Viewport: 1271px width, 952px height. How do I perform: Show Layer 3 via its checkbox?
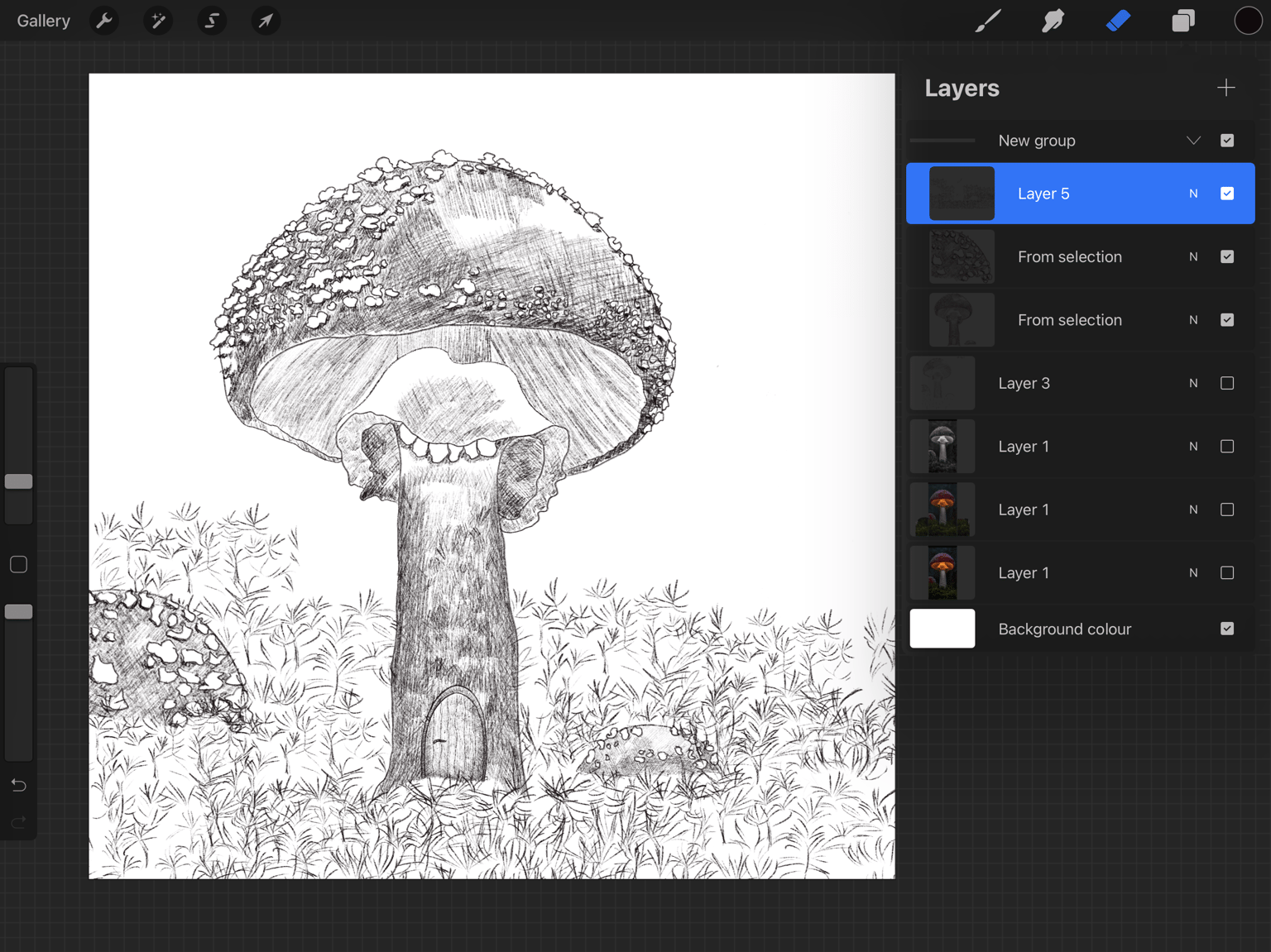click(x=1227, y=383)
